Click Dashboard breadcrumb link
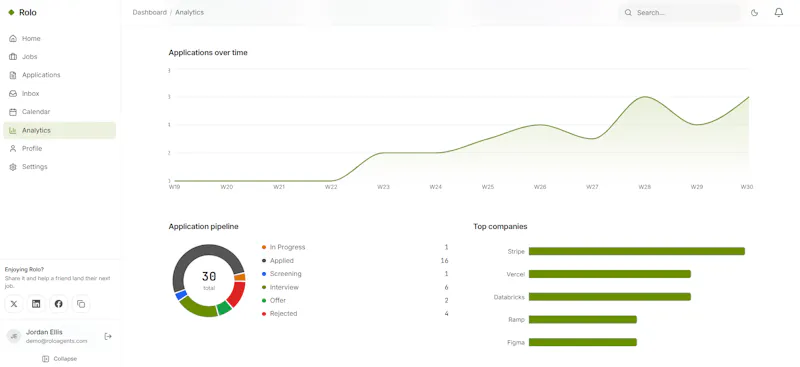Viewport: 800px width, 367px height. tap(149, 12)
